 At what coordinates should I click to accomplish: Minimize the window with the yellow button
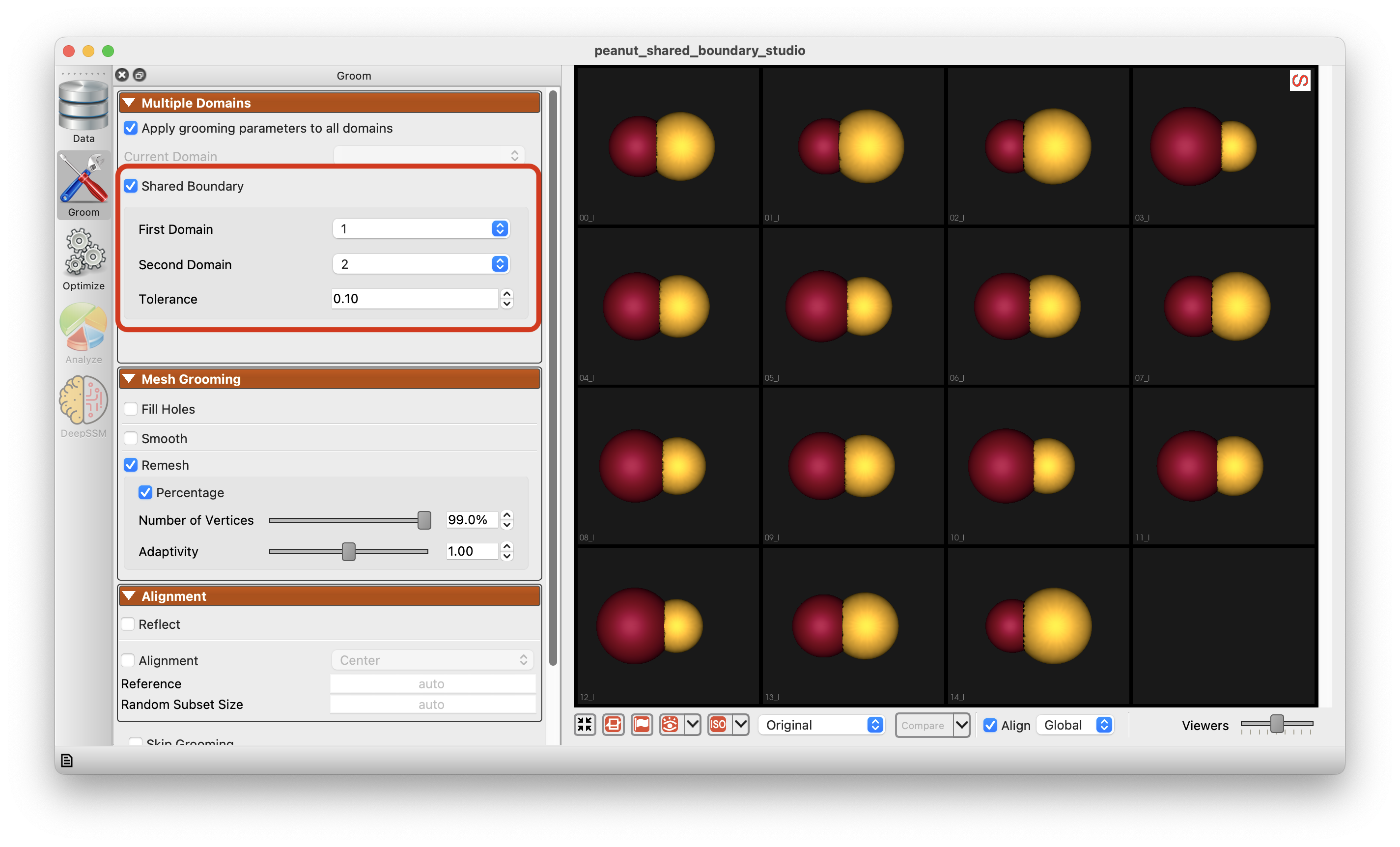click(x=88, y=51)
